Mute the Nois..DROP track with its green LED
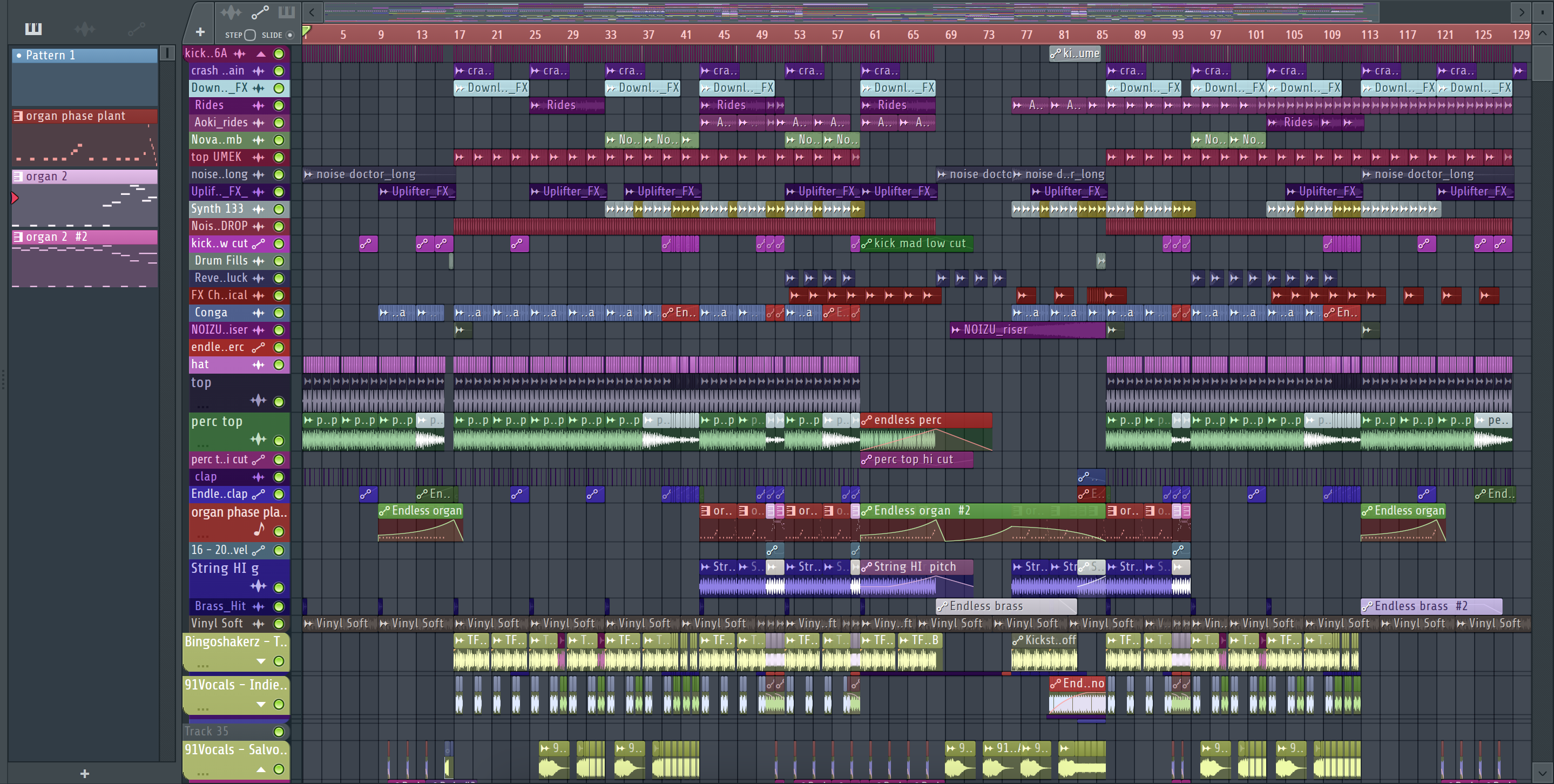This screenshot has height=784, width=1554. tap(279, 227)
